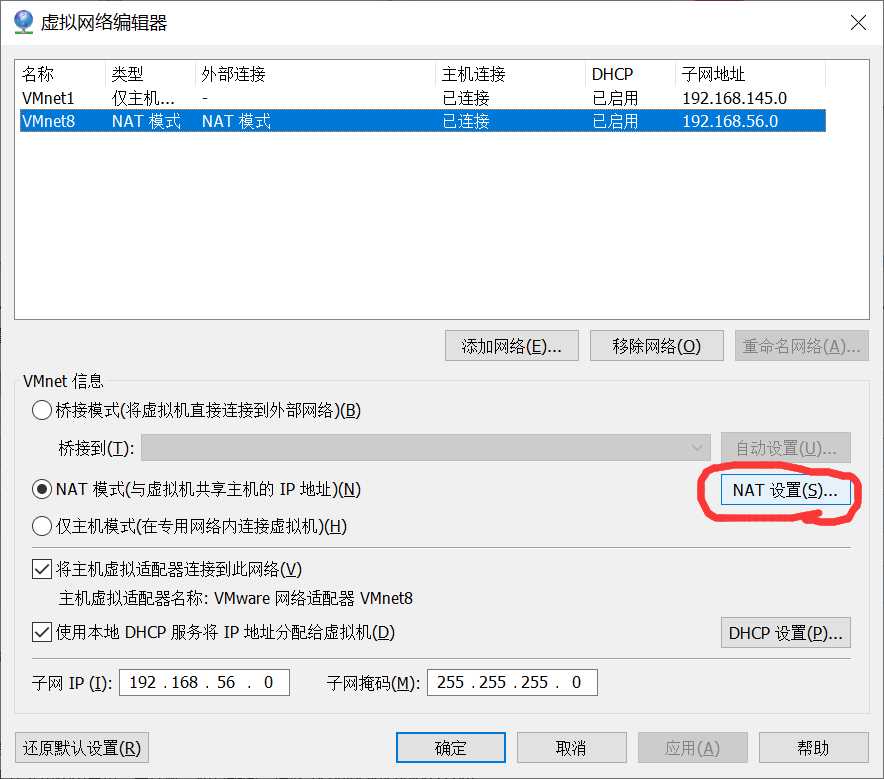
Task: Click the 子网掩码 input field
Action: [512, 683]
